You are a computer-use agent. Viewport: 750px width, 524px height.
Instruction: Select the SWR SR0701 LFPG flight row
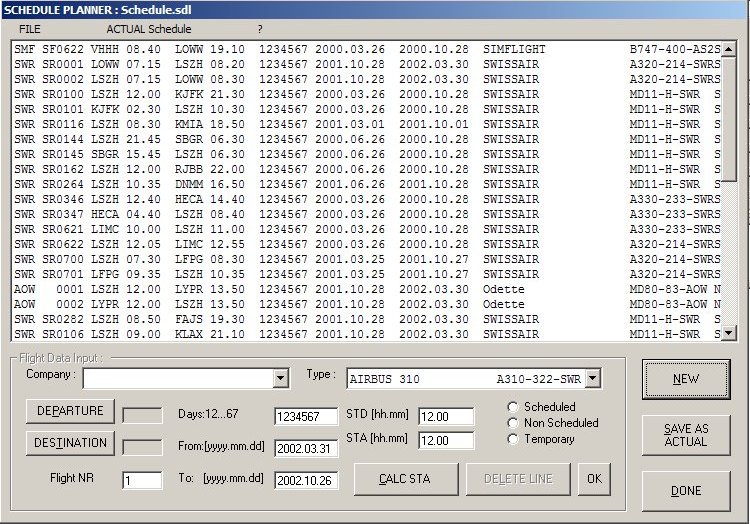(x=367, y=274)
